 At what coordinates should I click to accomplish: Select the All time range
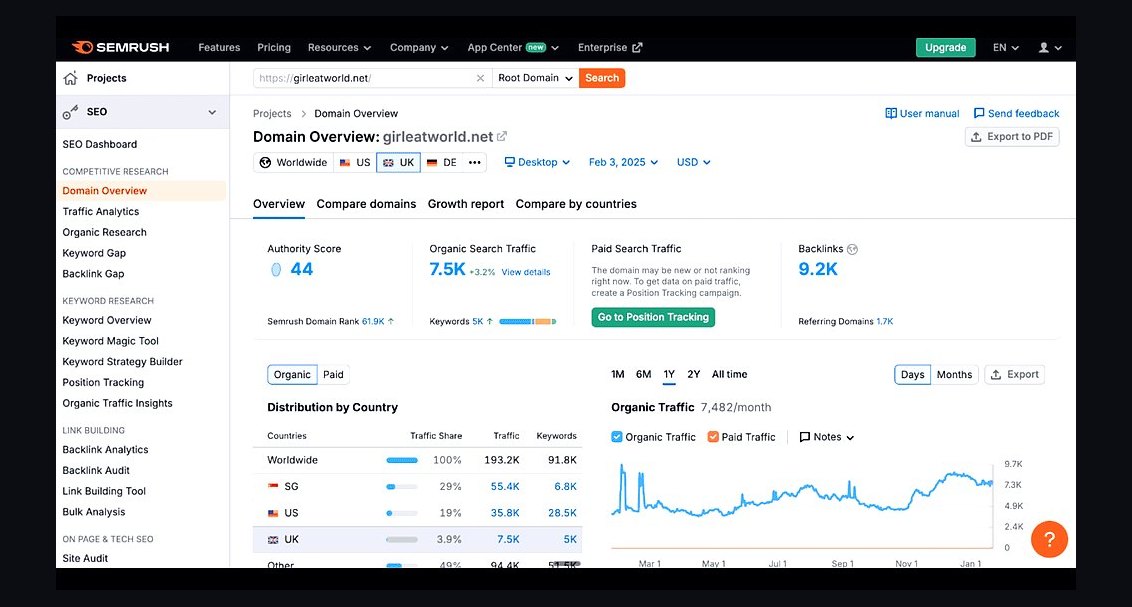click(729, 375)
